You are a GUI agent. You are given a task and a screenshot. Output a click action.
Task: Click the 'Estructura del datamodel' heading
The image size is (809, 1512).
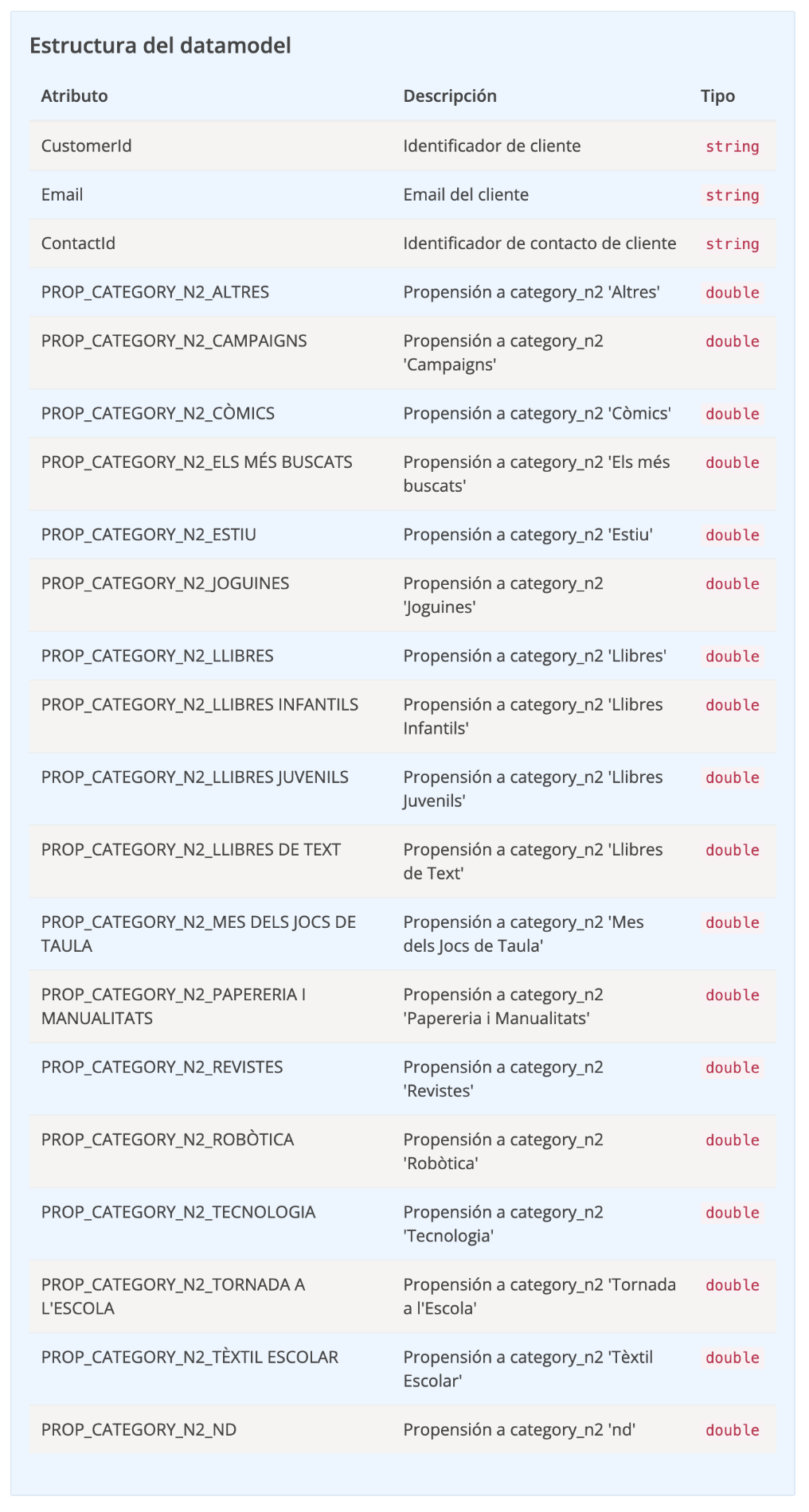[x=160, y=46]
